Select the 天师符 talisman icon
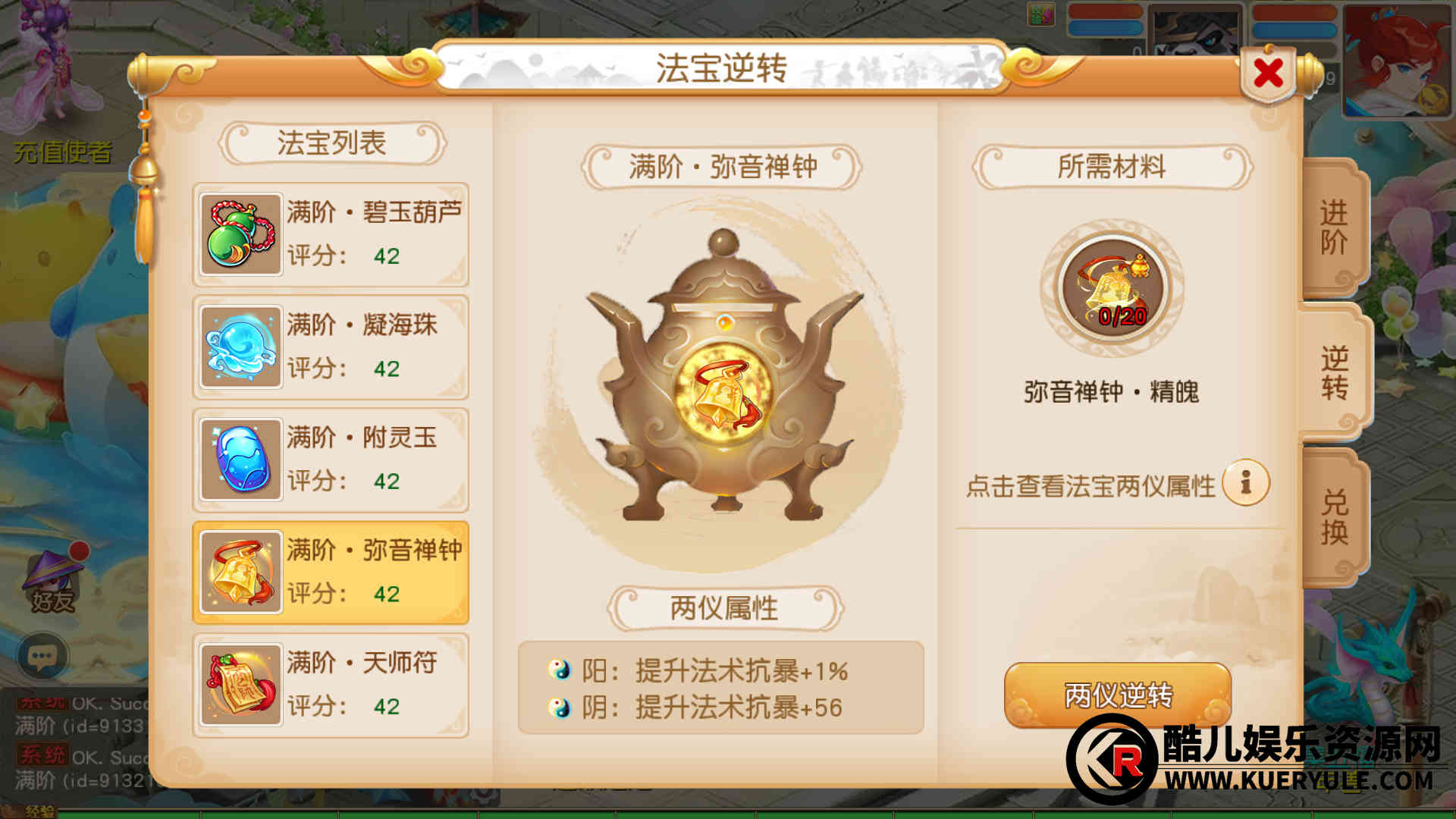 point(241,685)
